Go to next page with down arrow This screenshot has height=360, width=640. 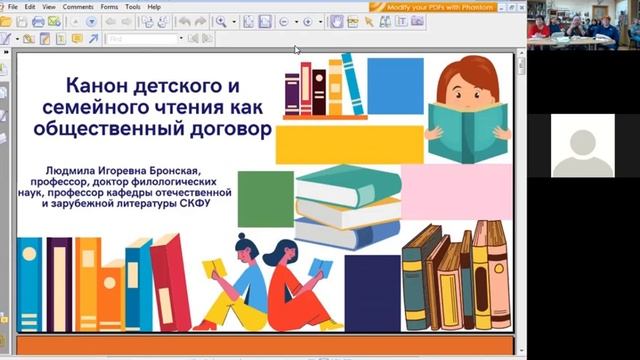tap(91, 22)
